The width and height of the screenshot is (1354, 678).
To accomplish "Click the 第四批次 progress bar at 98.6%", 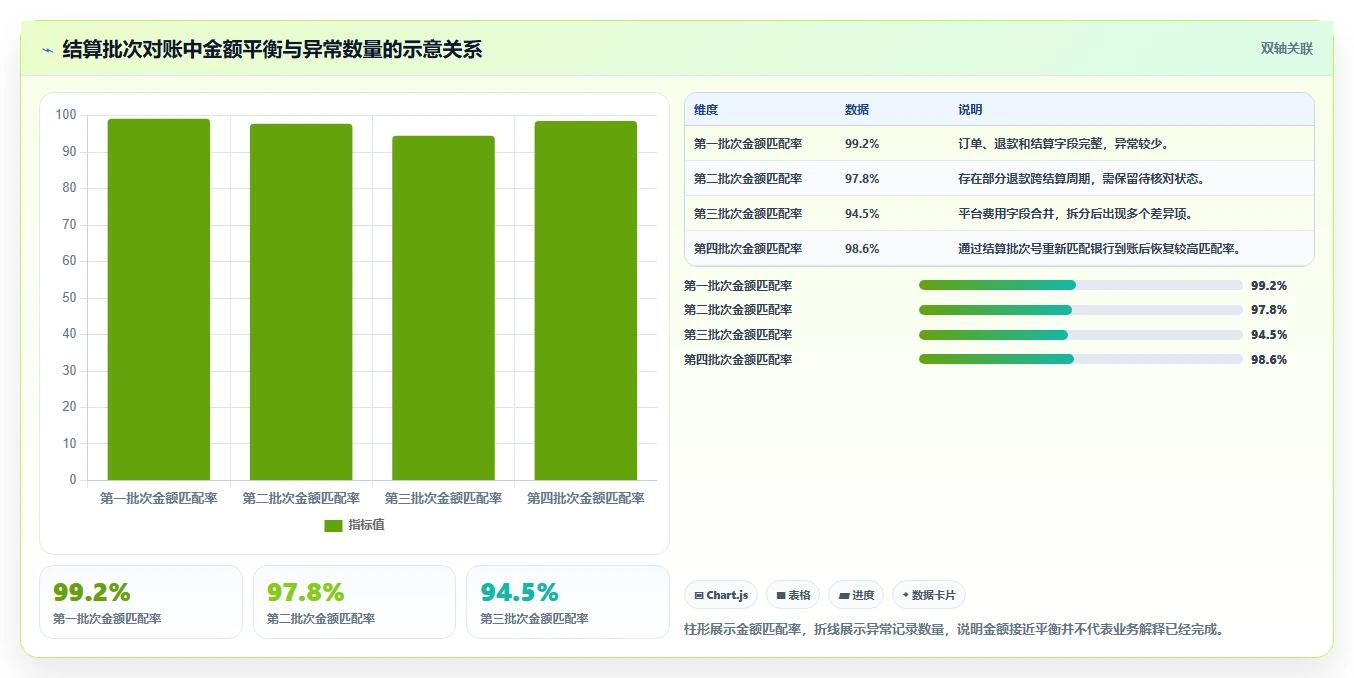I will pos(1081,359).
